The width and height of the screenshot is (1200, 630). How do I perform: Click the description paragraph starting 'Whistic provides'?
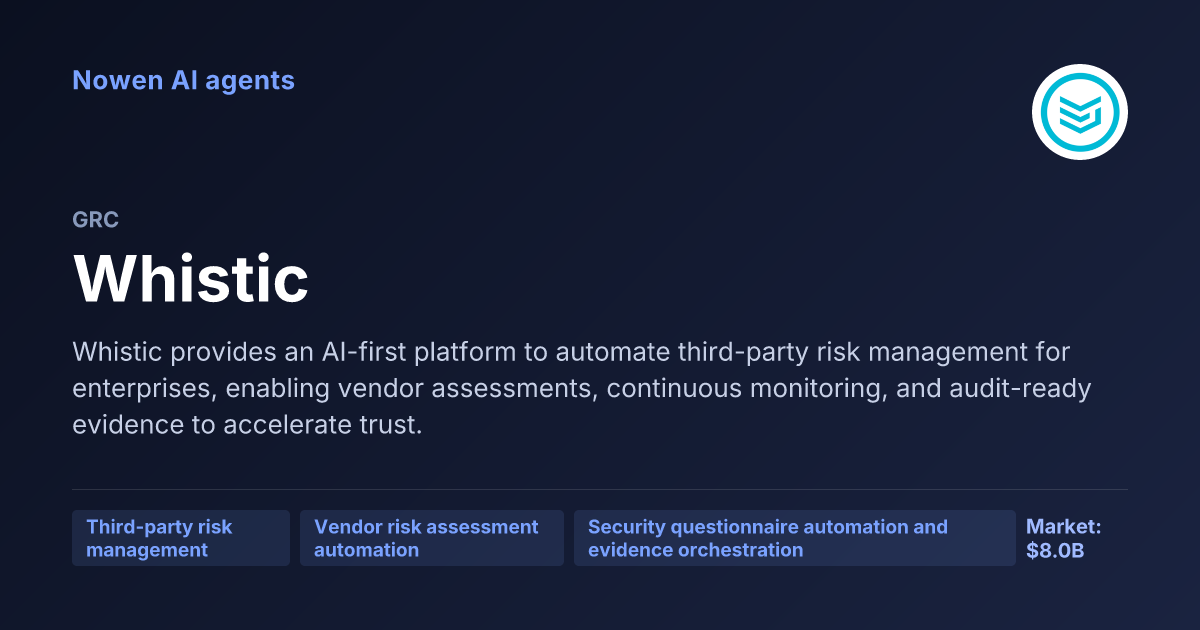[582, 388]
